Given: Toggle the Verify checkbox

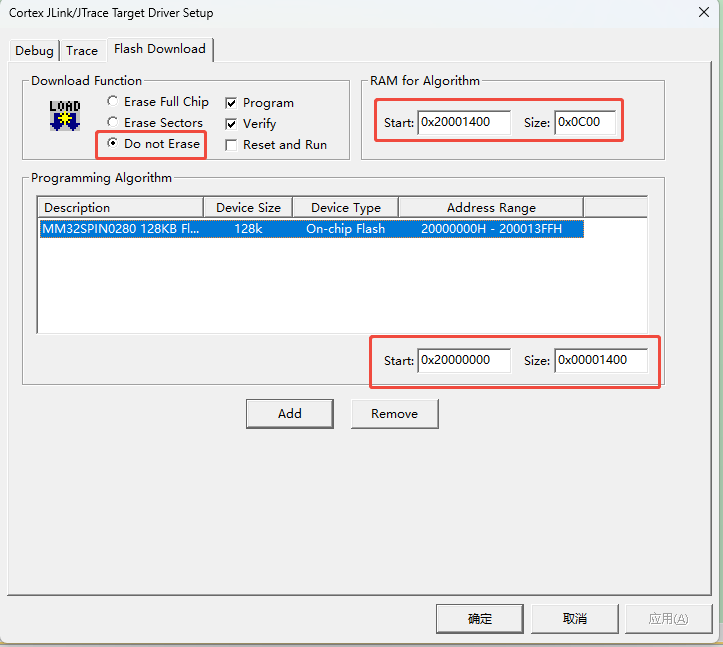Looking at the screenshot, I should click(x=231, y=124).
